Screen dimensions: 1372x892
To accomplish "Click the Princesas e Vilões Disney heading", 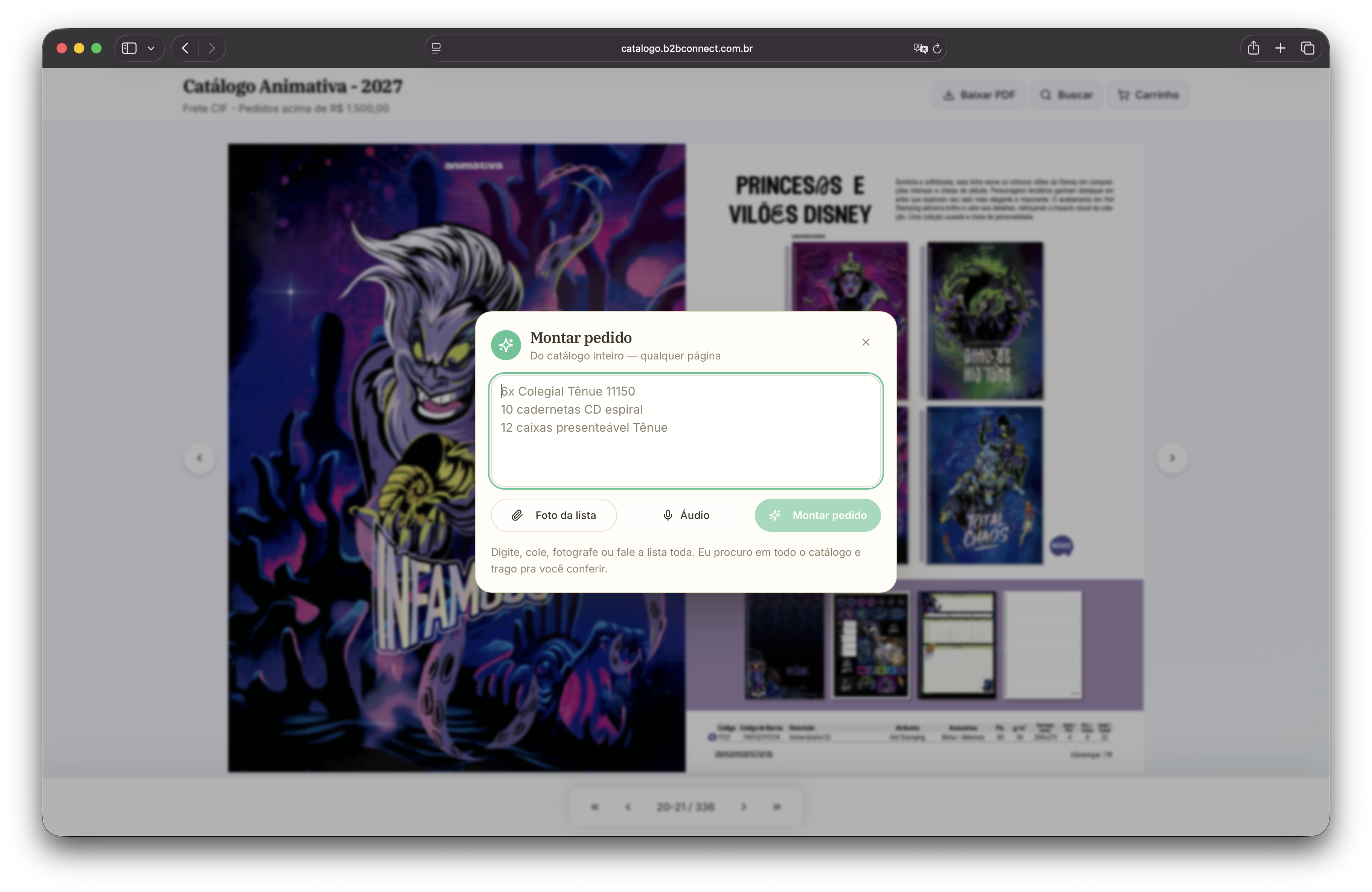I will click(x=800, y=200).
